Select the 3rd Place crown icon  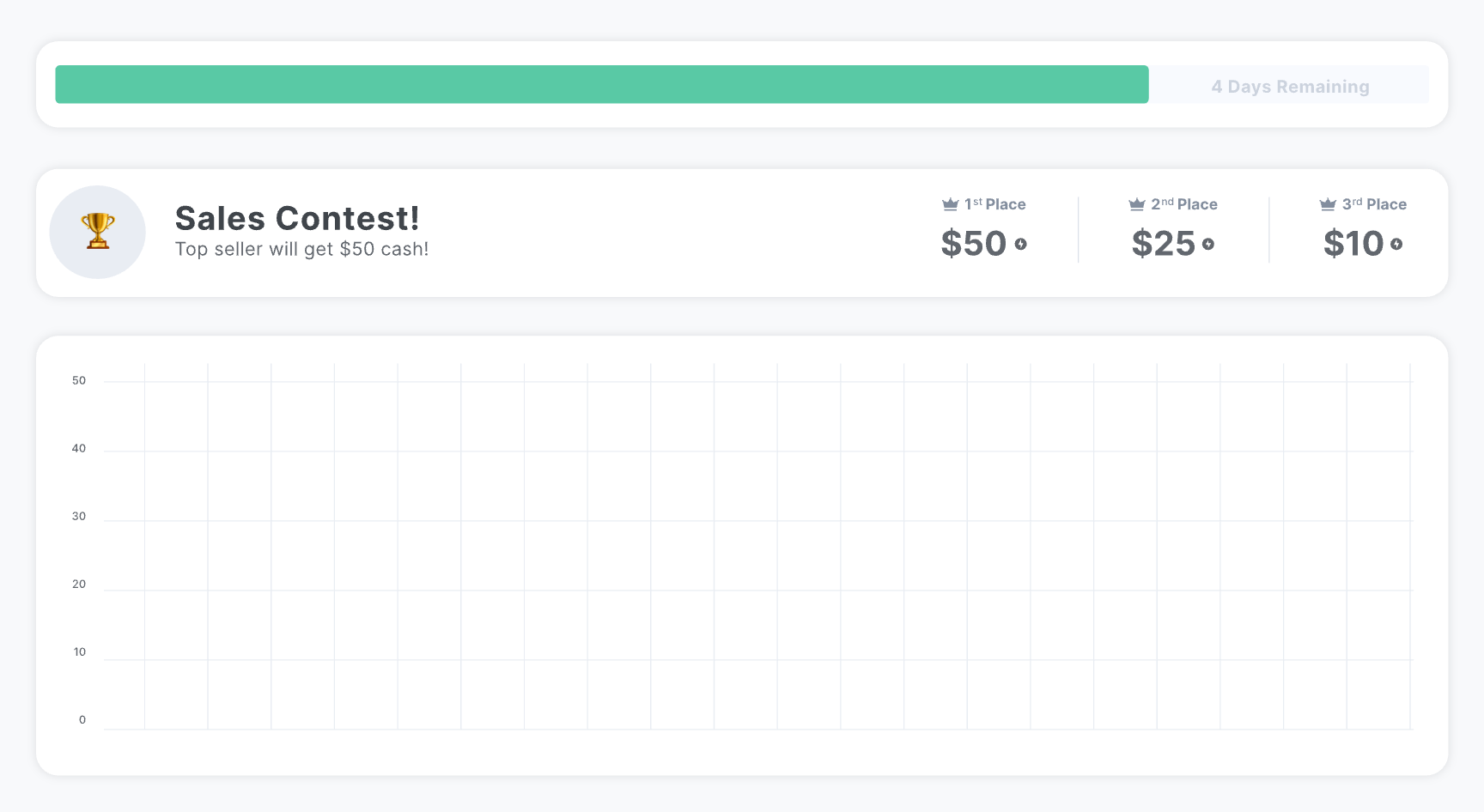[1328, 203]
